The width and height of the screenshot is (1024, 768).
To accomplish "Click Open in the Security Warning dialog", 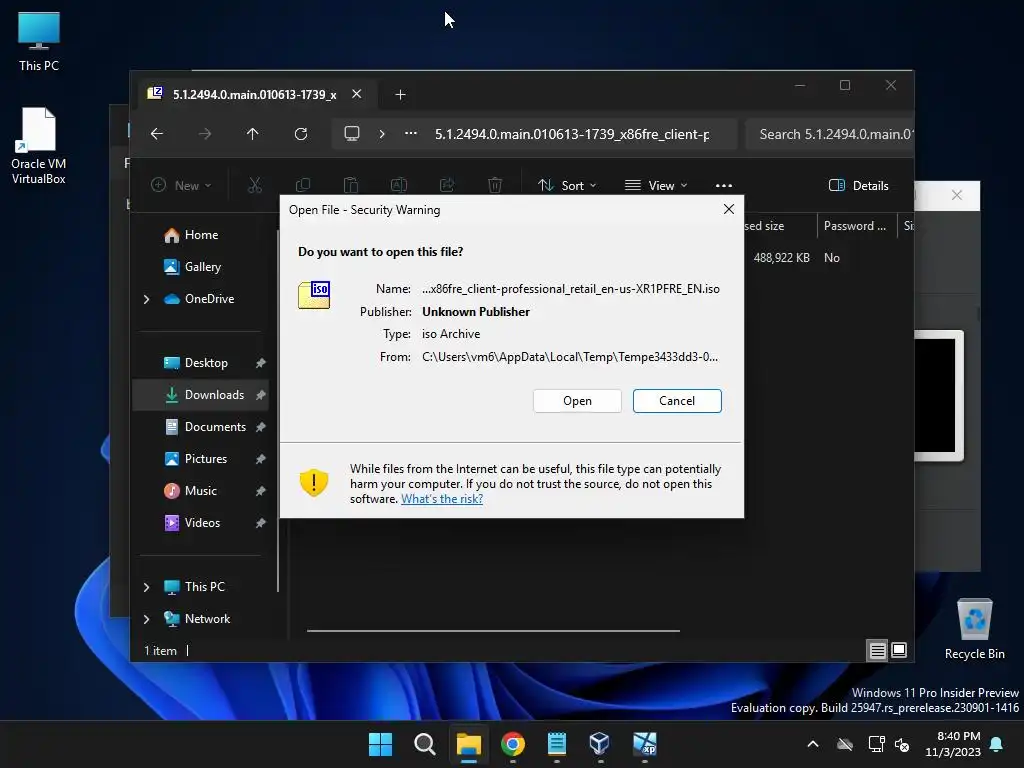I will [577, 401].
